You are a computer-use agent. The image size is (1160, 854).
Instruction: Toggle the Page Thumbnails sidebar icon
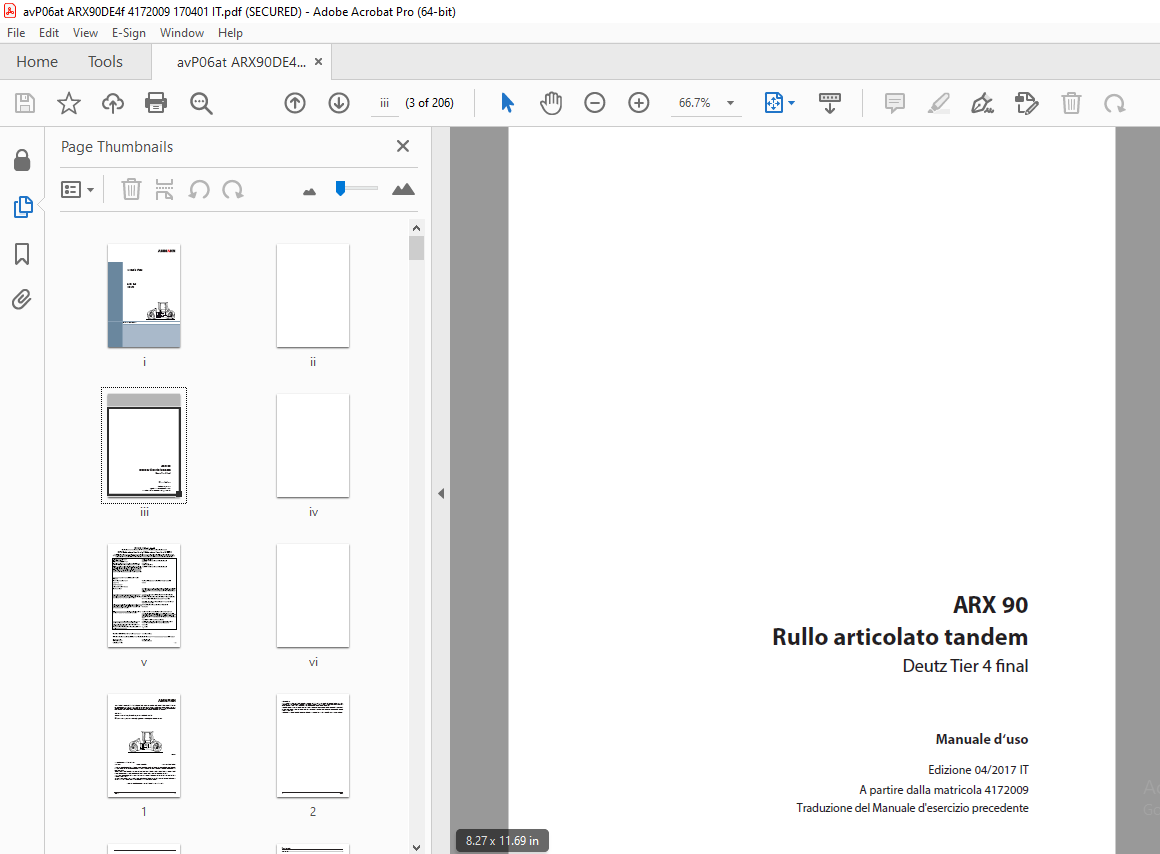pyautogui.click(x=23, y=206)
